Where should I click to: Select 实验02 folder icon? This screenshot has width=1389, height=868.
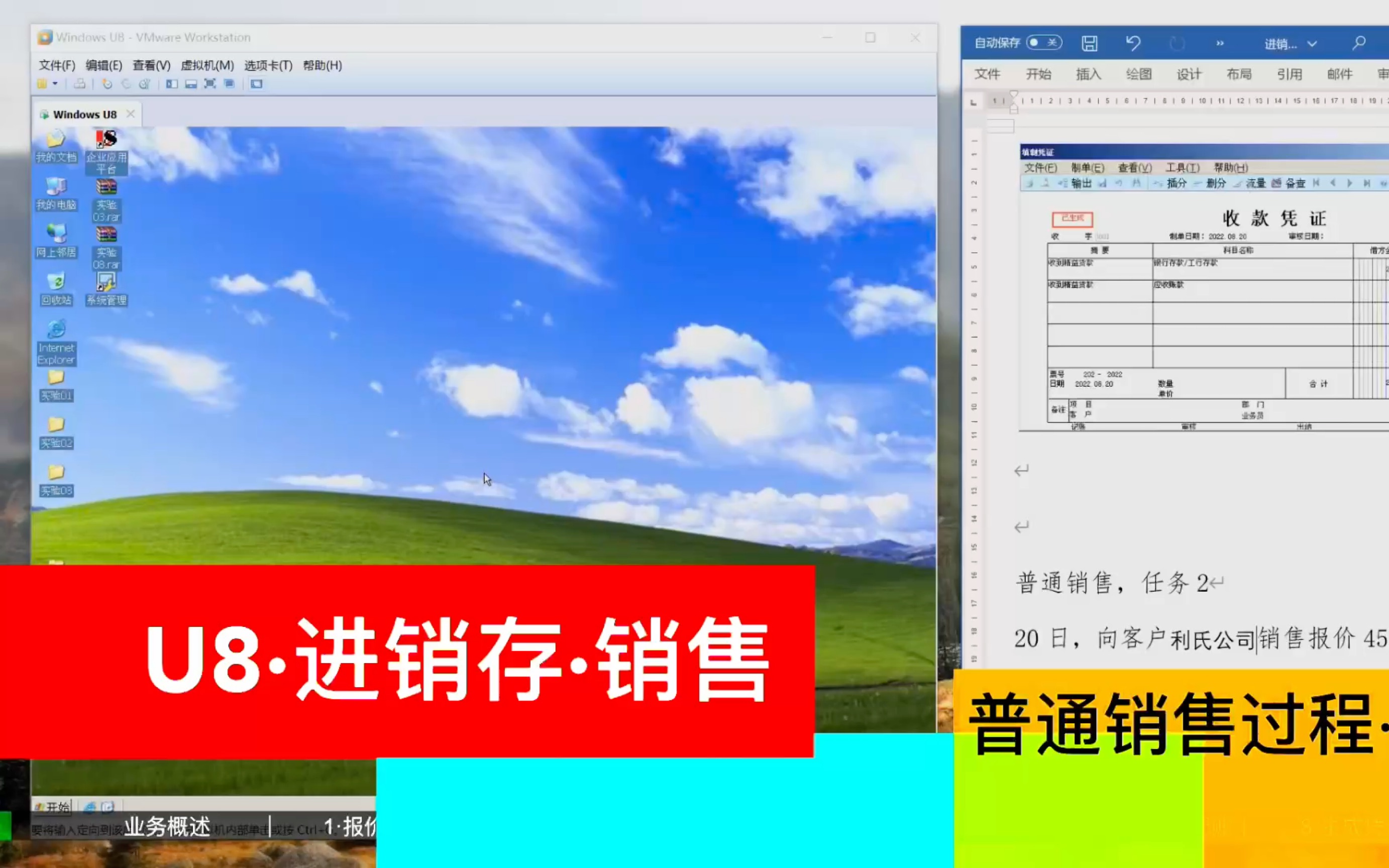(x=56, y=433)
